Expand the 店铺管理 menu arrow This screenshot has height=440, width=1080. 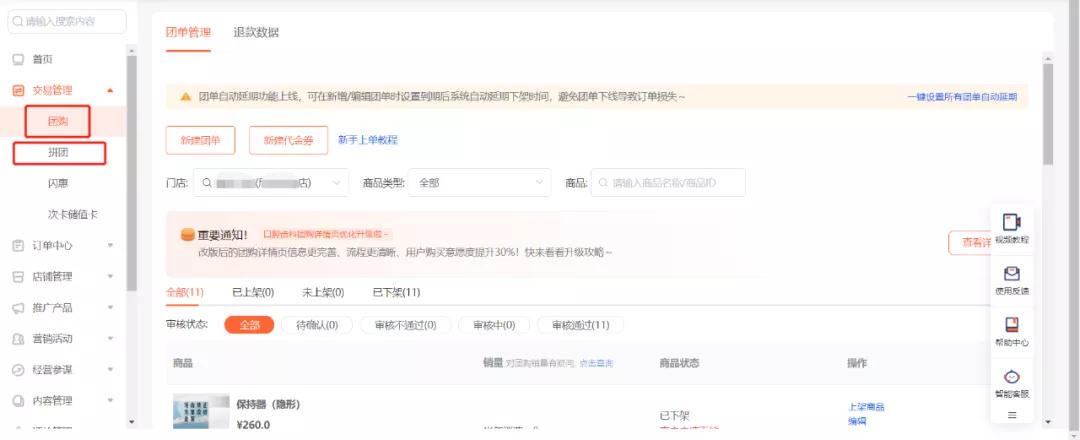click(110, 276)
